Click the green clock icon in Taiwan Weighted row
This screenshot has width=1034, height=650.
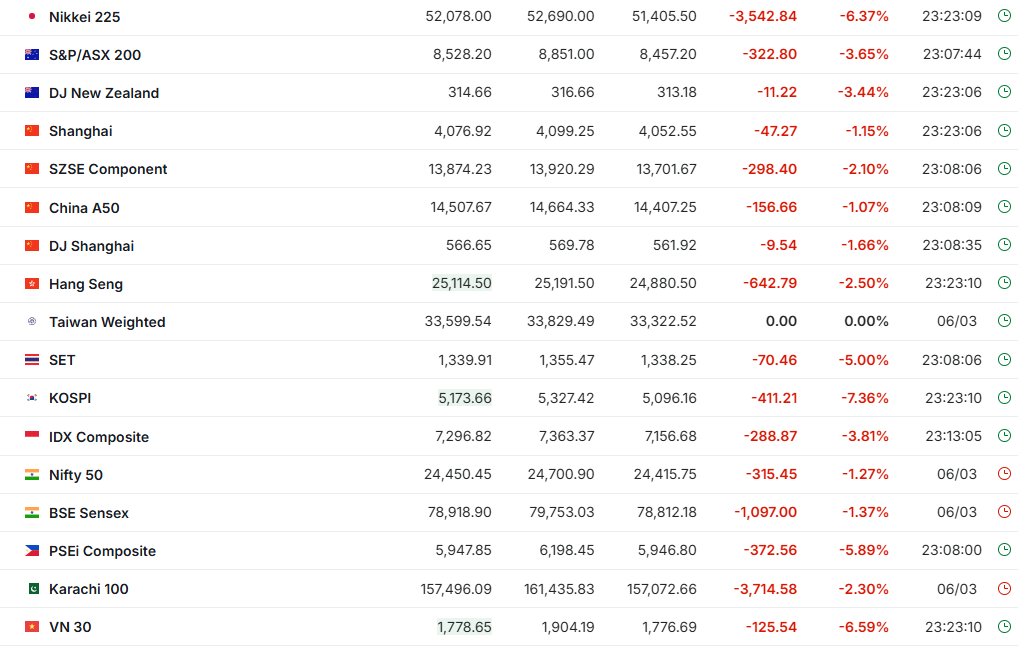[x=1004, y=321]
